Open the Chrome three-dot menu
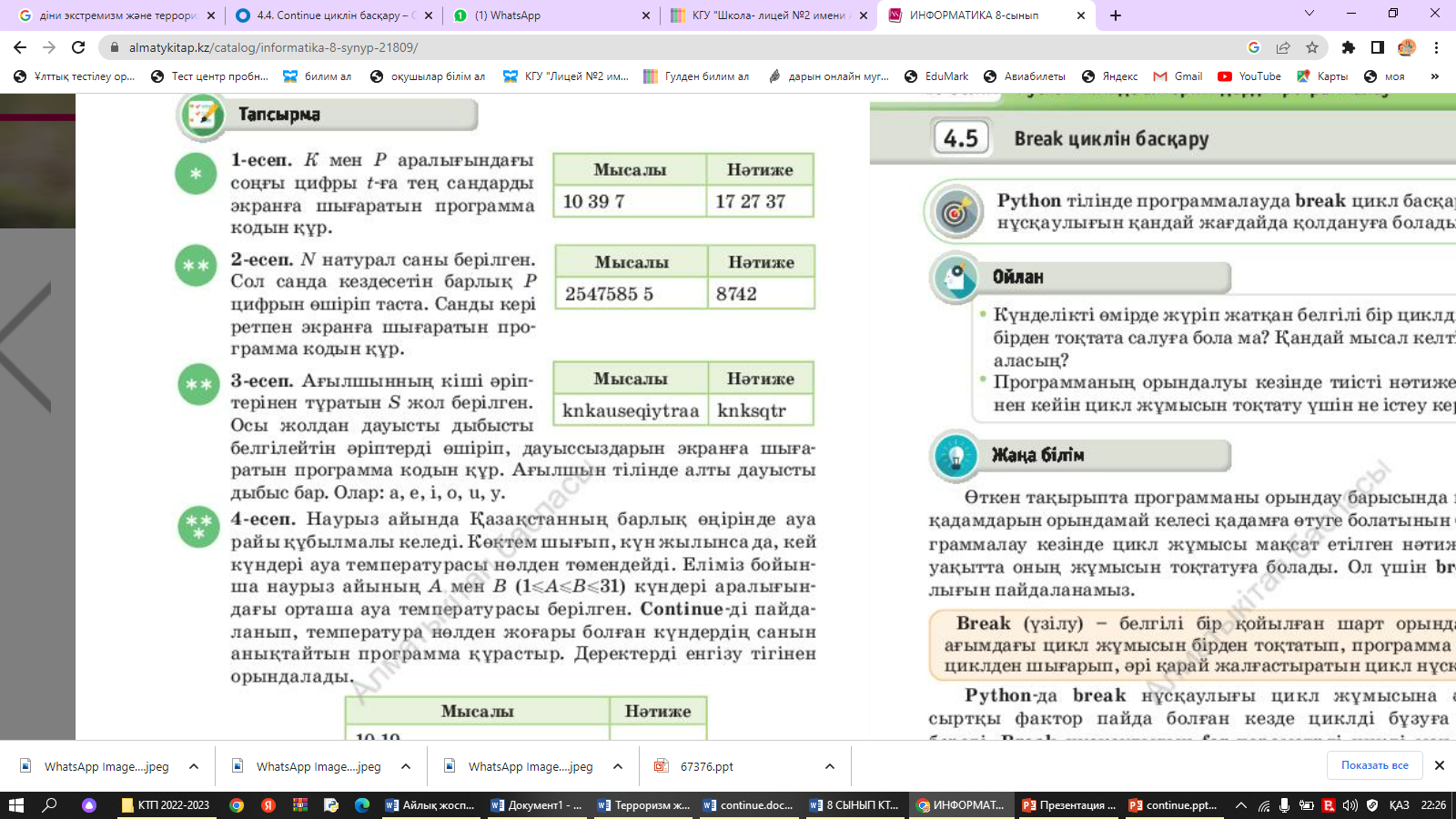 [1436, 47]
